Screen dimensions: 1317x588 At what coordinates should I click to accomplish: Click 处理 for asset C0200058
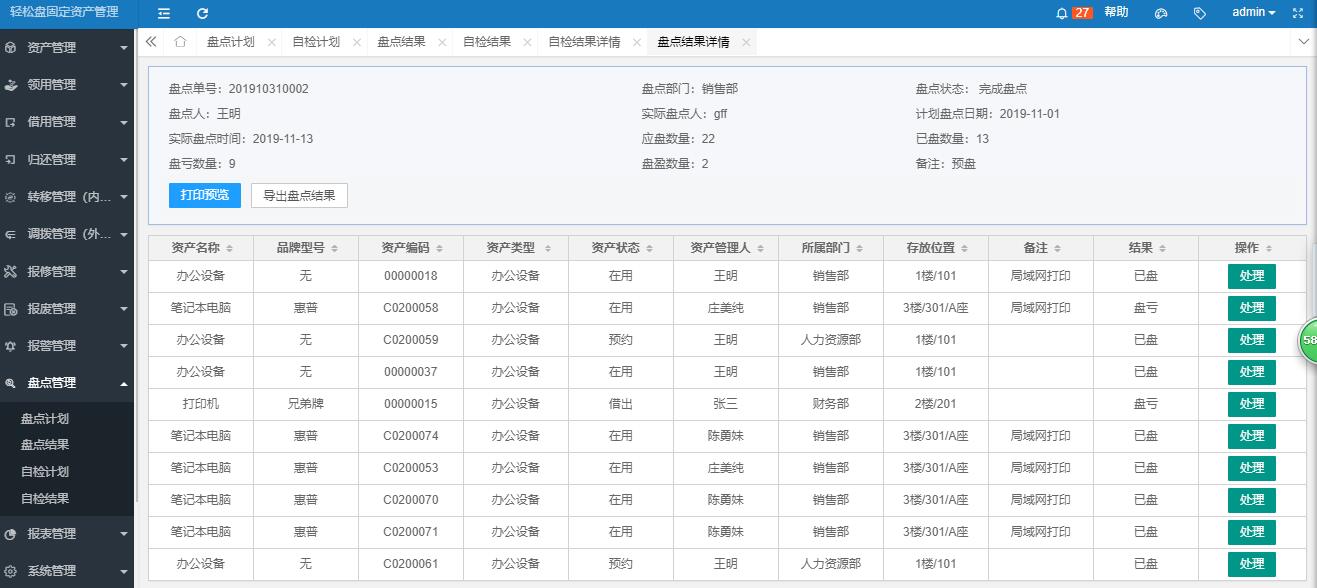coord(1251,308)
